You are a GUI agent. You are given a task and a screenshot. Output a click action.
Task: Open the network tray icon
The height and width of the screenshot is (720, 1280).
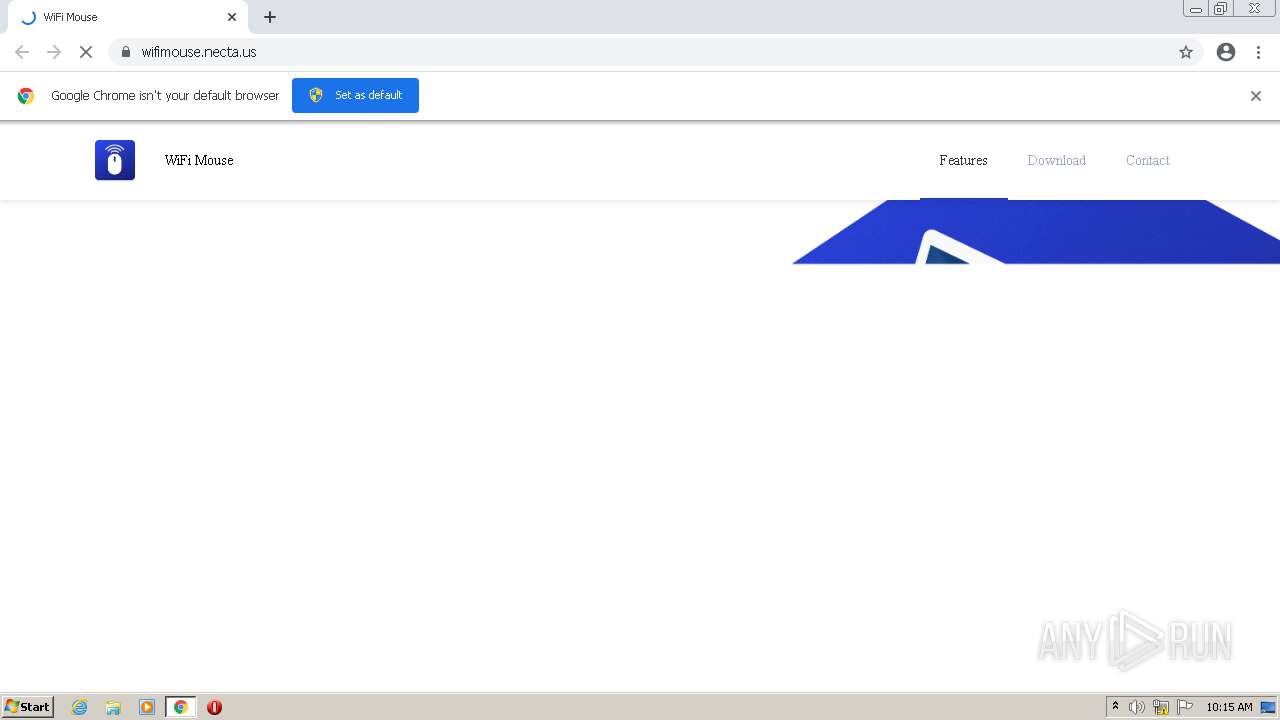pyautogui.click(x=1161, y=707)
